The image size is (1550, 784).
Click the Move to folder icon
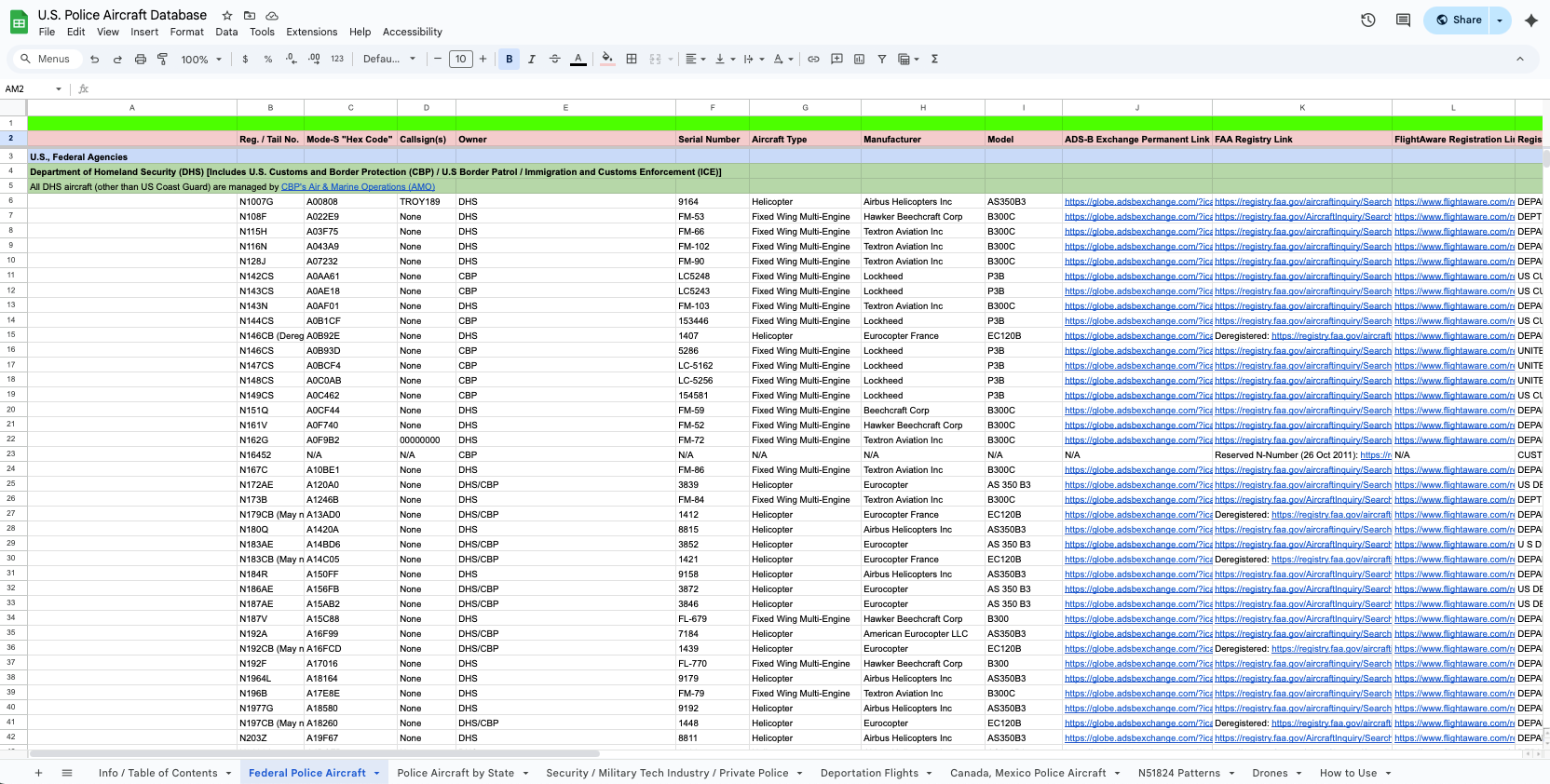(250, 16)
